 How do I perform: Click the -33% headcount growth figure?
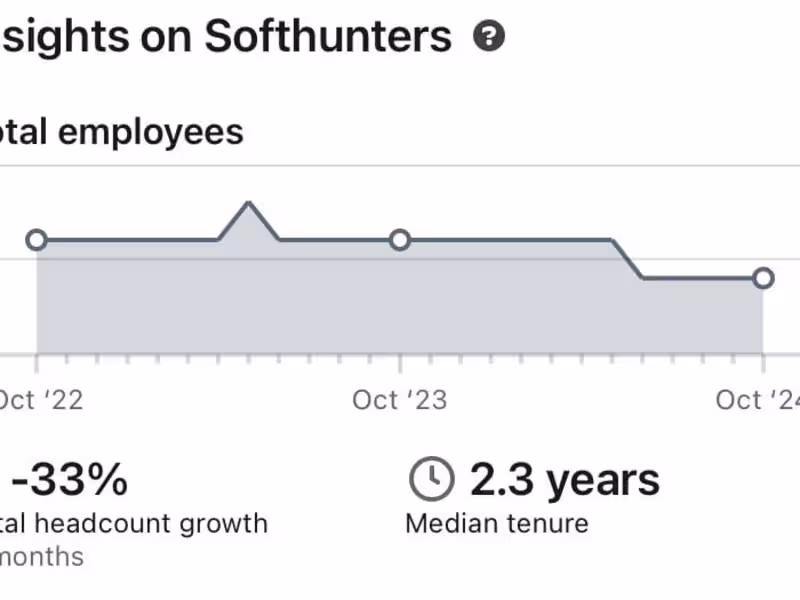[72, 481]
